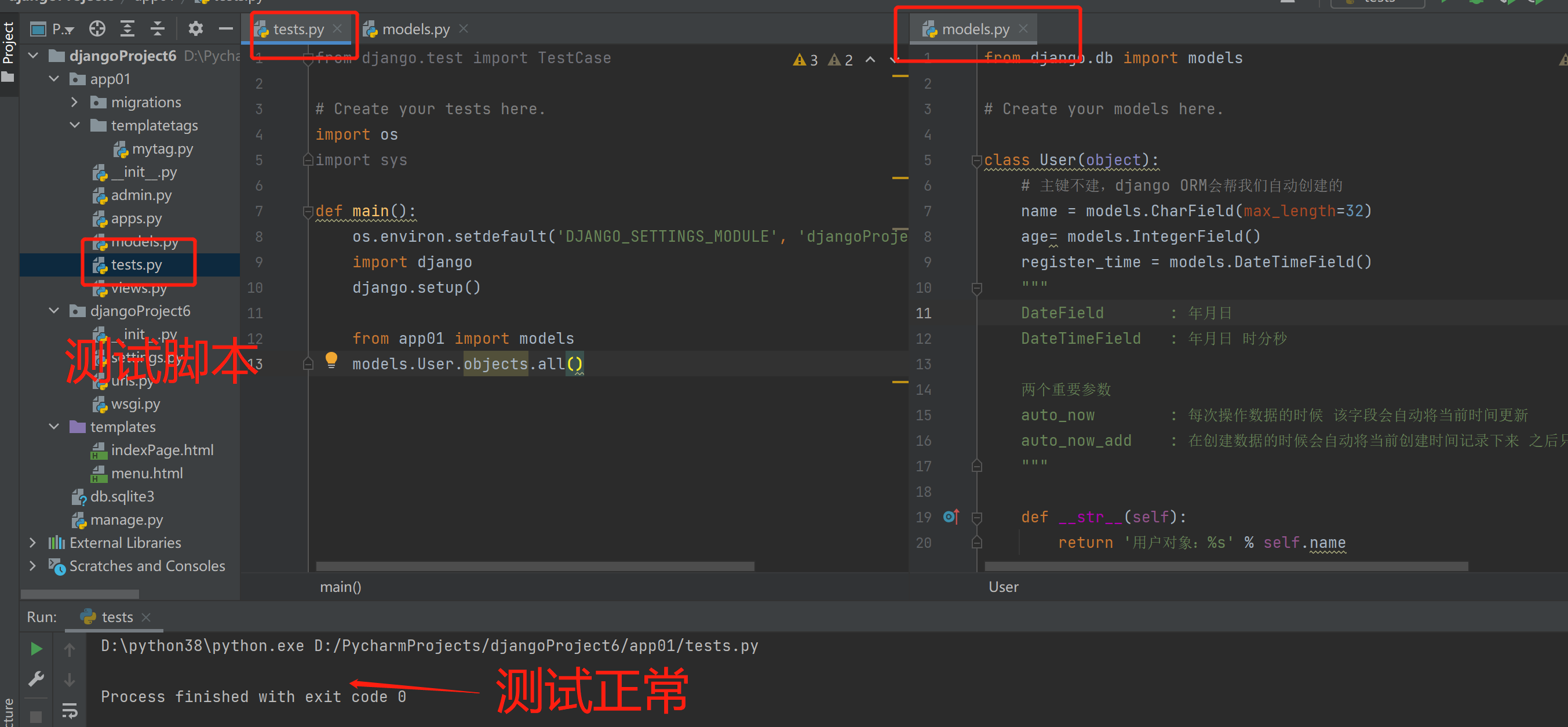Click the override gutter icon on line 19
The image size is (1568, 727).
[951, 517]
